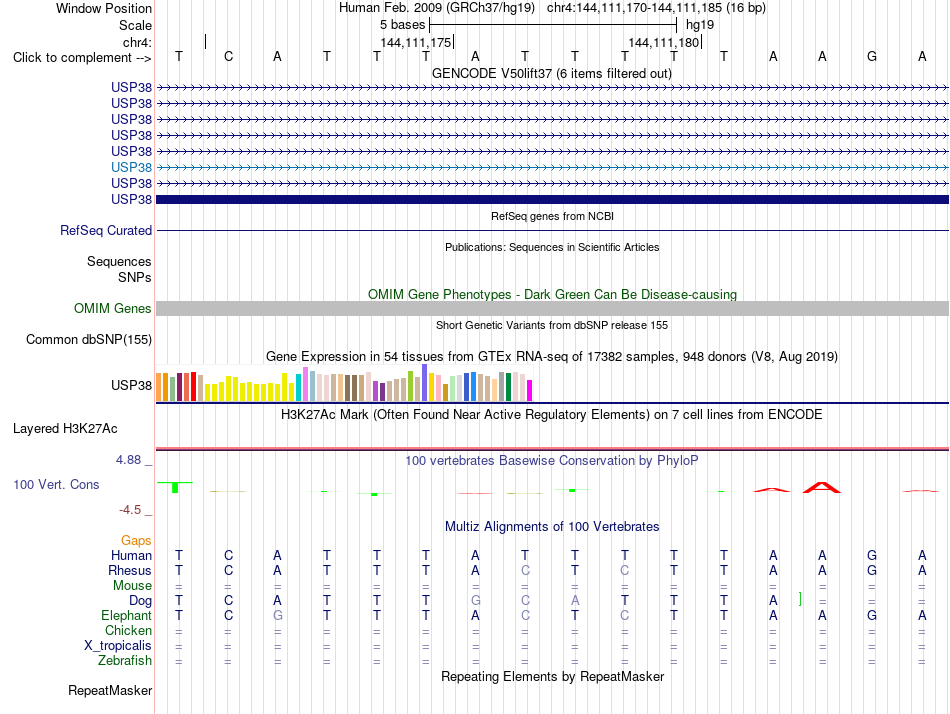Click the green bracket in the Dog alignment row
Screen dimensions: 950x714
[800, 599]
